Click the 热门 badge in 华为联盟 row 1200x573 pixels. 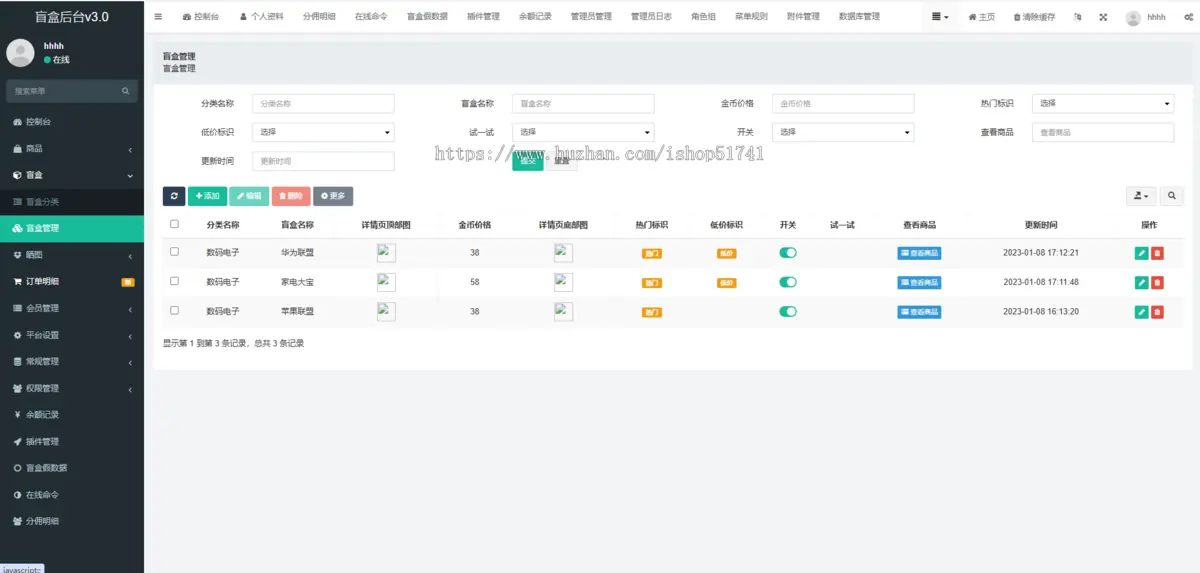652,254
